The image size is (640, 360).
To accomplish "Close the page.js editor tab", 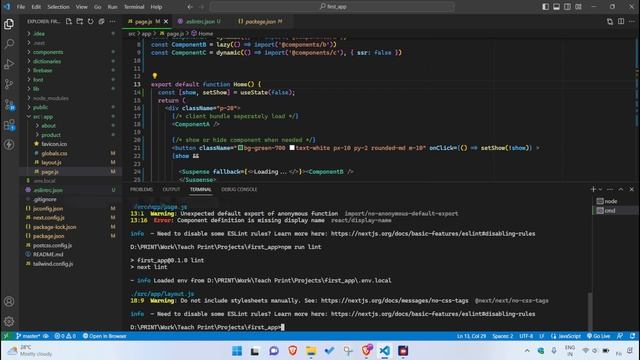I will click(x=166, y=21).
